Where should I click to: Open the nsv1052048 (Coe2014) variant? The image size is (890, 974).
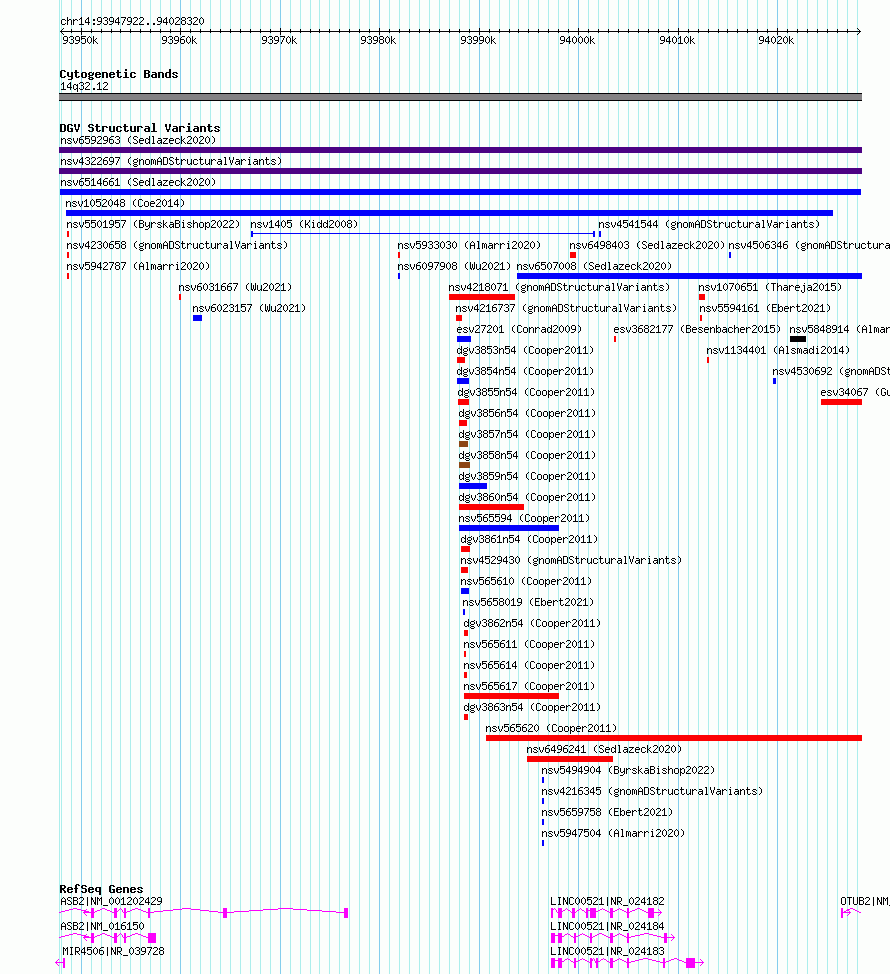coord(125,204)
